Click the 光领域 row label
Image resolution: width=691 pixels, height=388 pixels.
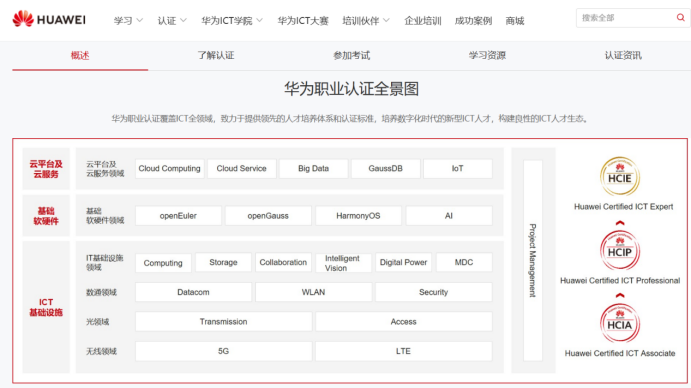[x=97, y=322]
